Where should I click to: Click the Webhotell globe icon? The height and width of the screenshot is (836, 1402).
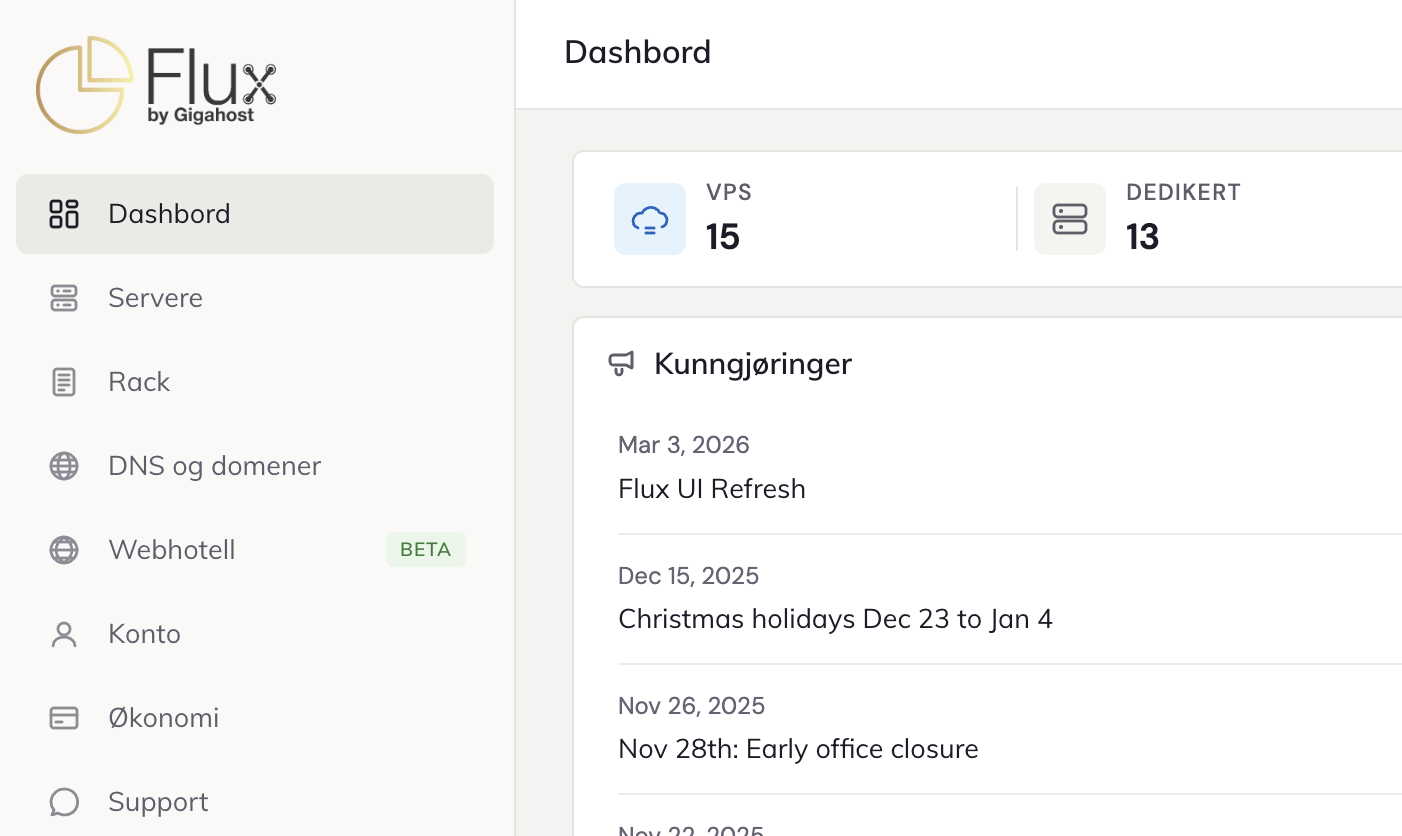(64, 550)
